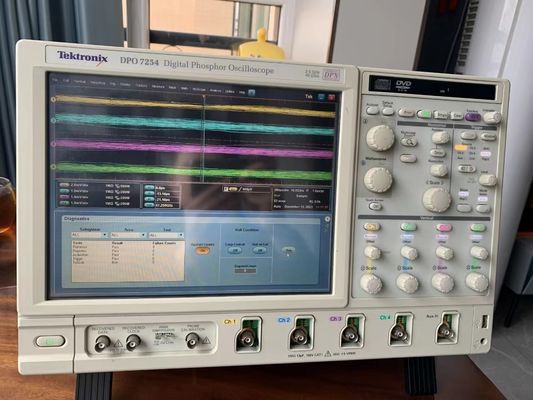The image size is (533, 400).
Task: Toggle the orange On button in Diagnostics
Action: 203,250
